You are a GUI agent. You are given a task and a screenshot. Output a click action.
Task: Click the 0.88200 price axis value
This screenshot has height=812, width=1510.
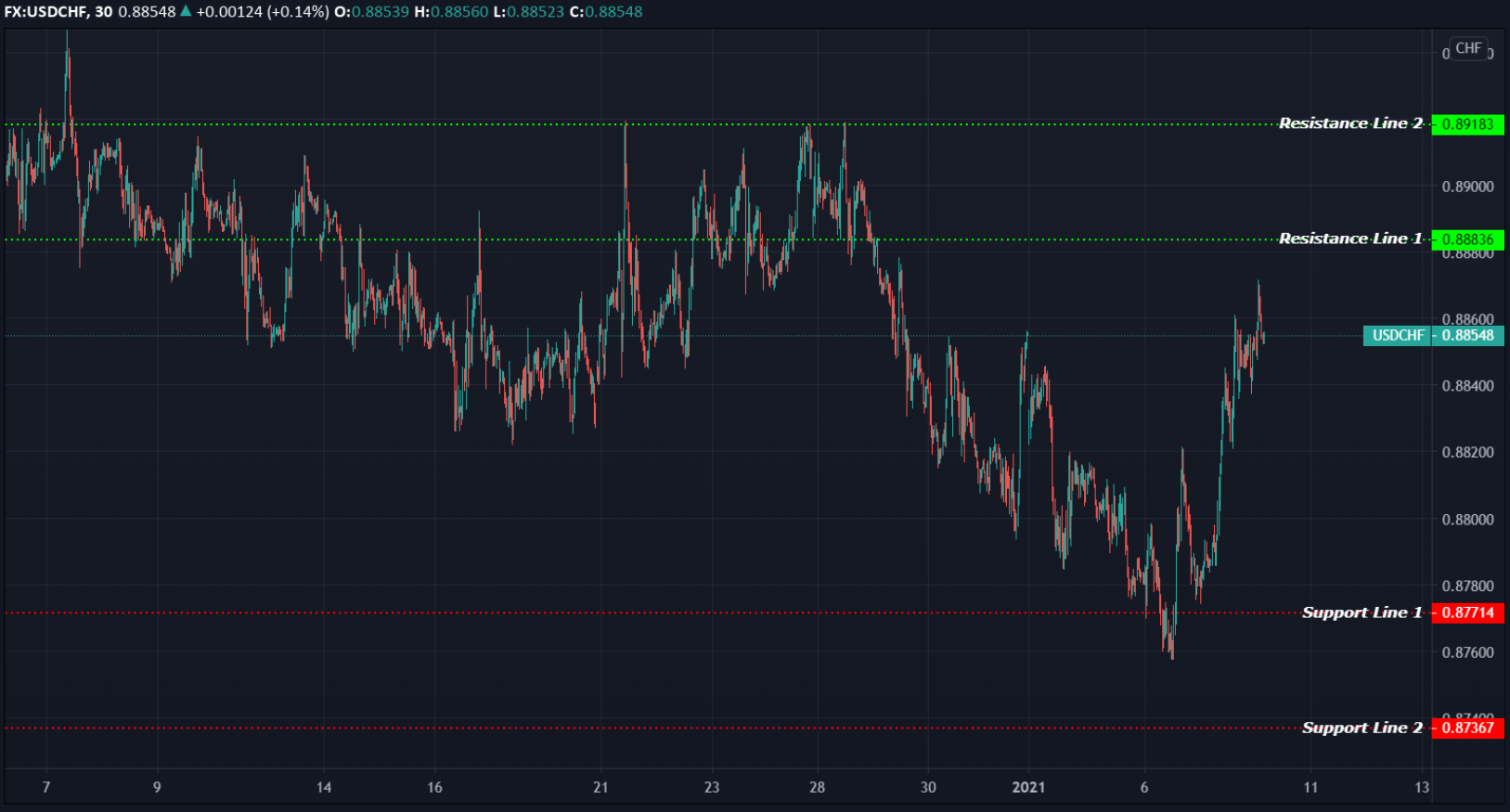tap(1467, 453)
